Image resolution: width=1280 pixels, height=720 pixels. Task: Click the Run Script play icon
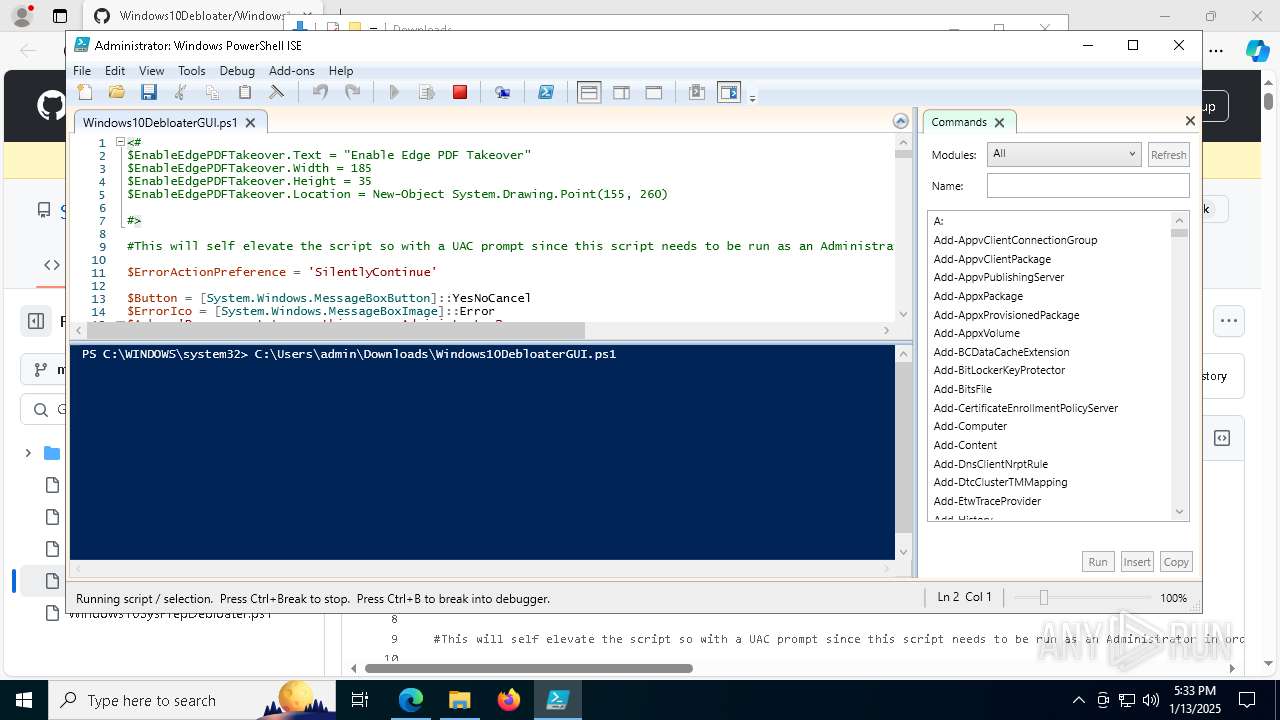(394, 92)
